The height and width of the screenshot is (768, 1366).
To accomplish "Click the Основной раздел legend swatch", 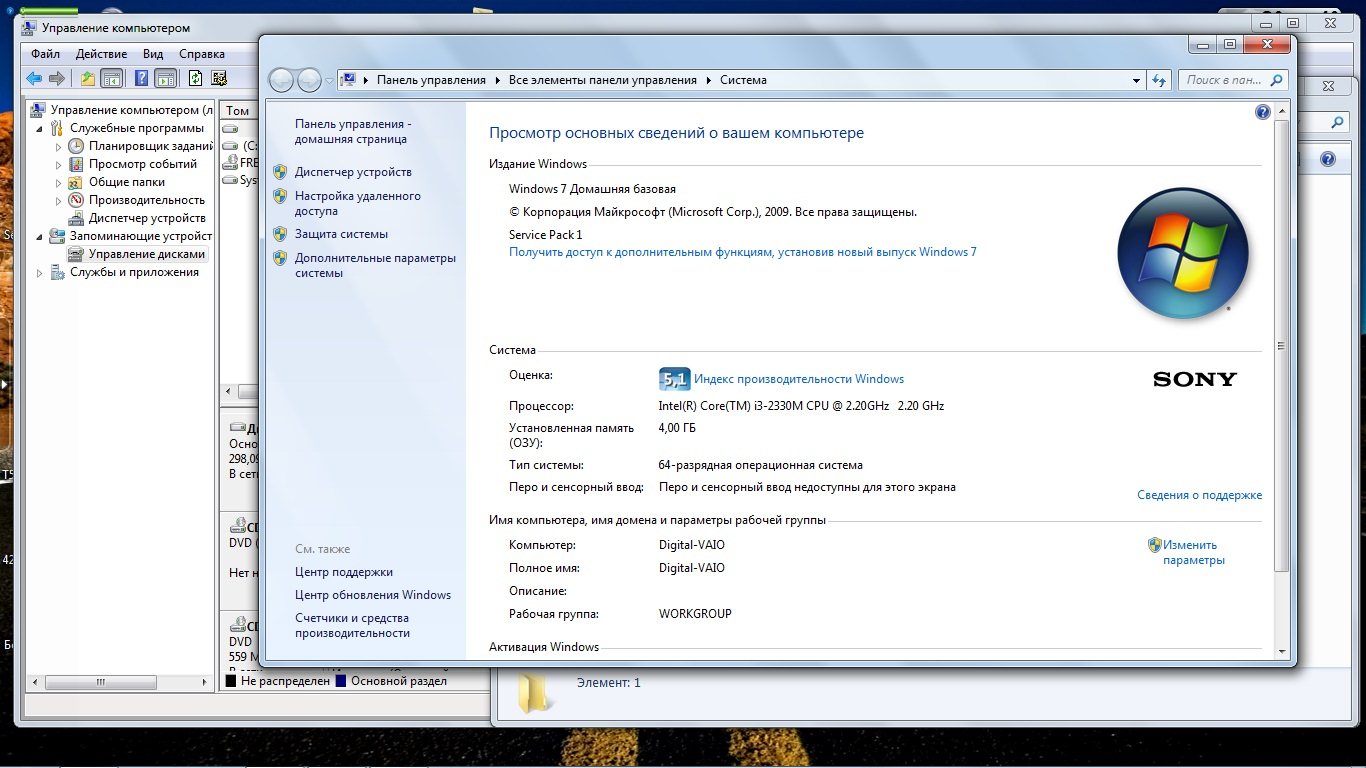I will click(341, 682).
